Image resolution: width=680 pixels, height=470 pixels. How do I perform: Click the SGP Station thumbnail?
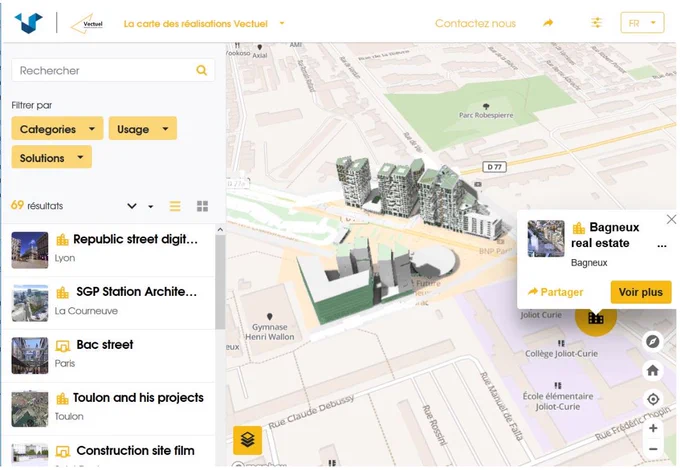30,303
